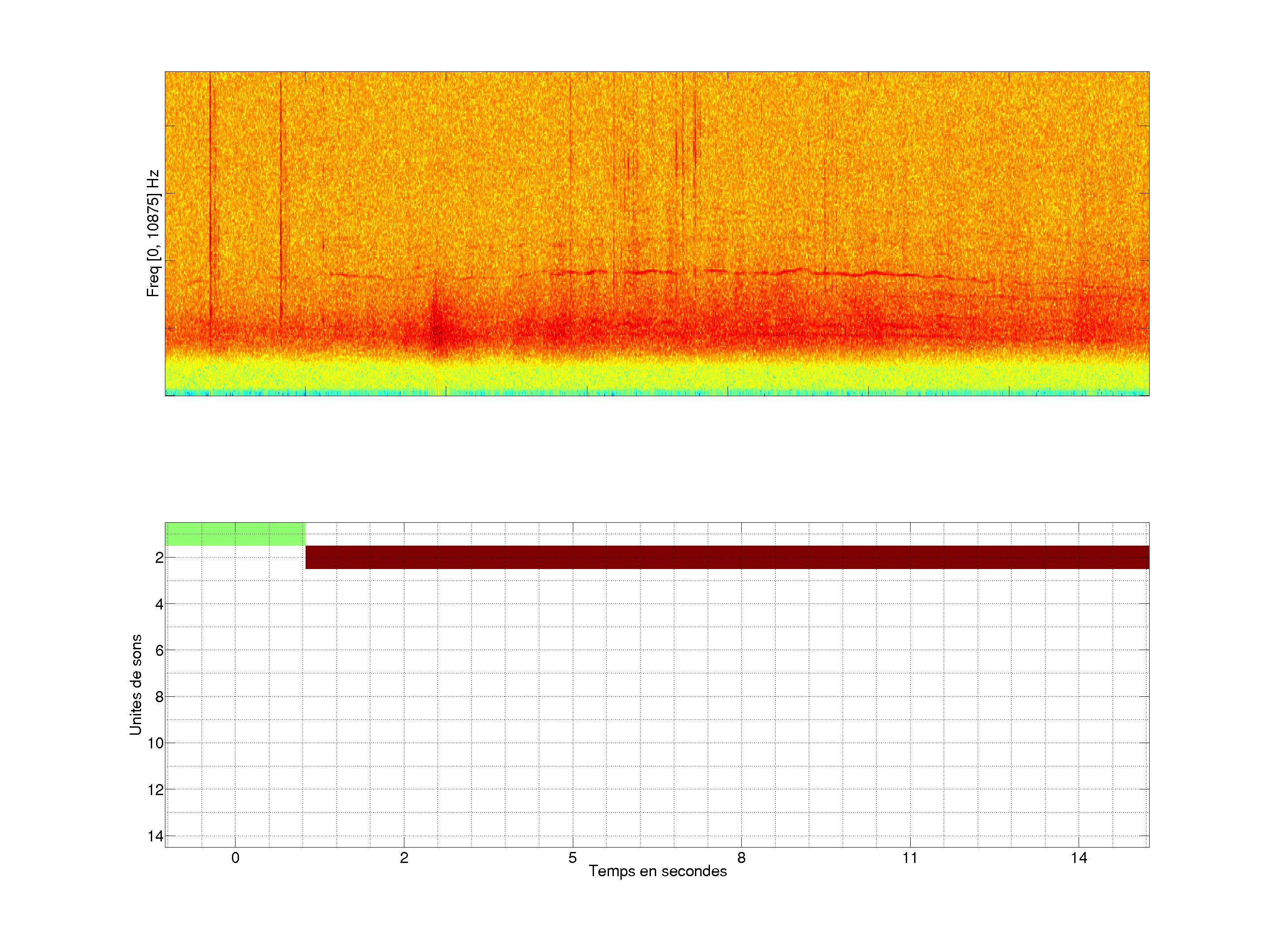Image resolution: width=1270 pixels, height=952 pixels.
Task: Click the dark red sound unit bar
Action: [726, 557]
